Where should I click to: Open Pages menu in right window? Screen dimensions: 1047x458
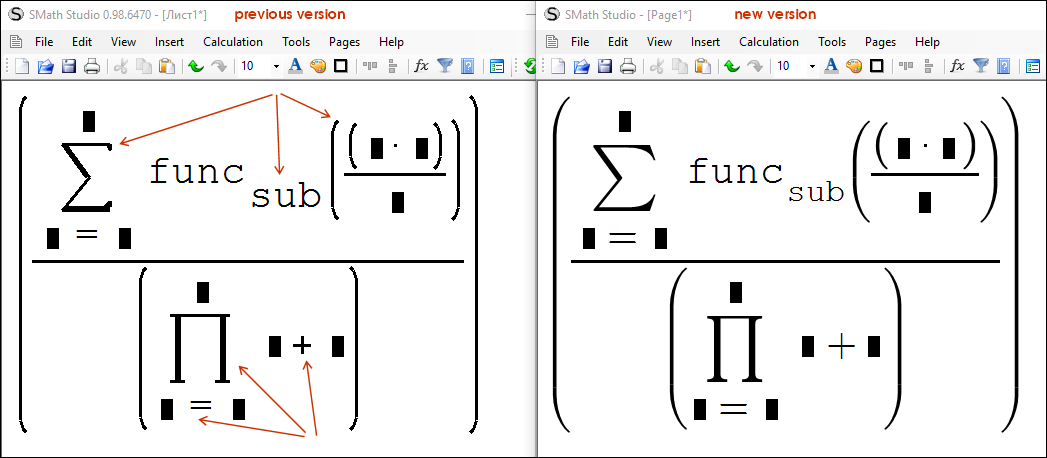pyautogui.click(x=880, y=42)
